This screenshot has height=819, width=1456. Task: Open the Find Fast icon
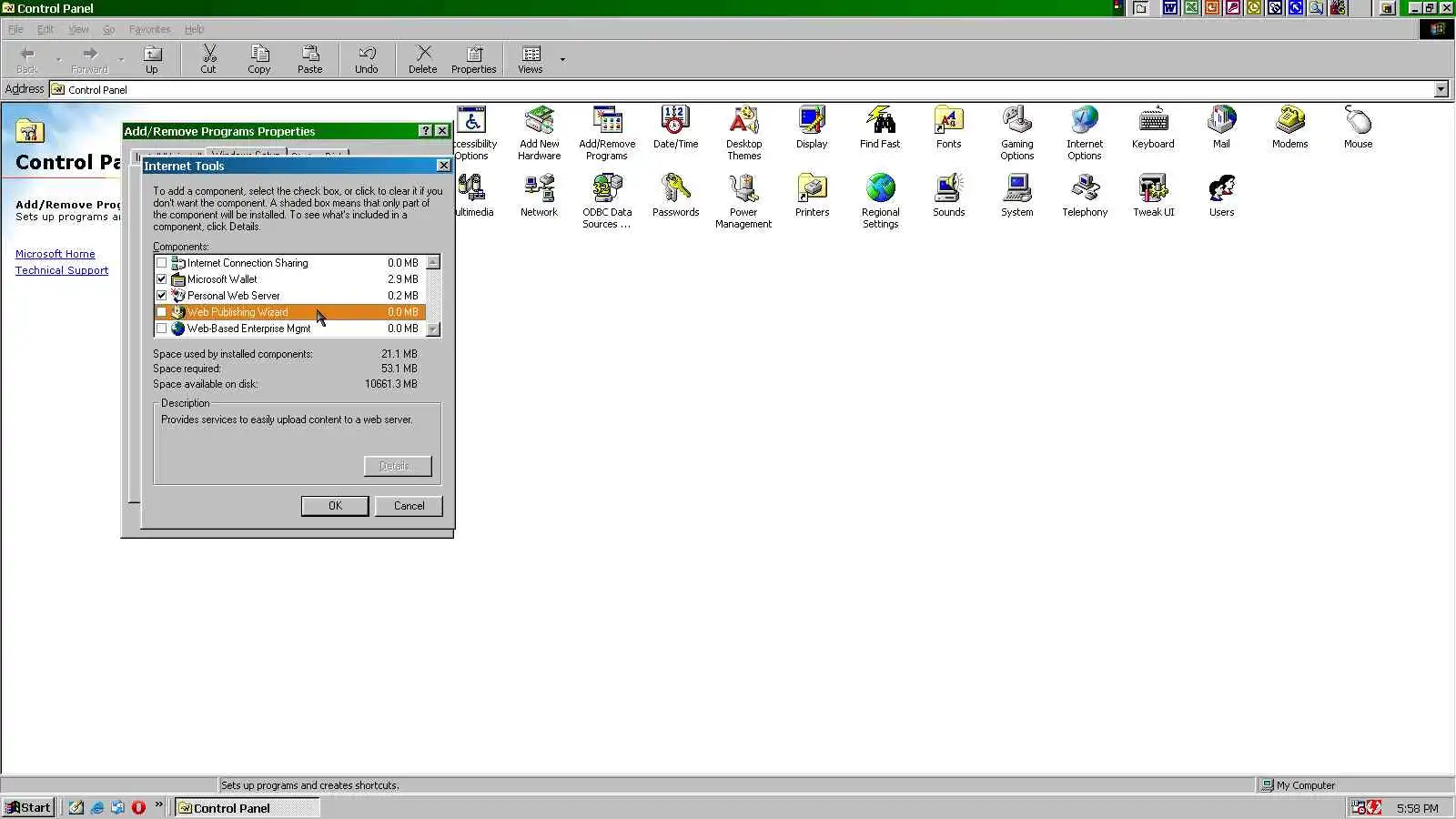click(x=880, y=127)
